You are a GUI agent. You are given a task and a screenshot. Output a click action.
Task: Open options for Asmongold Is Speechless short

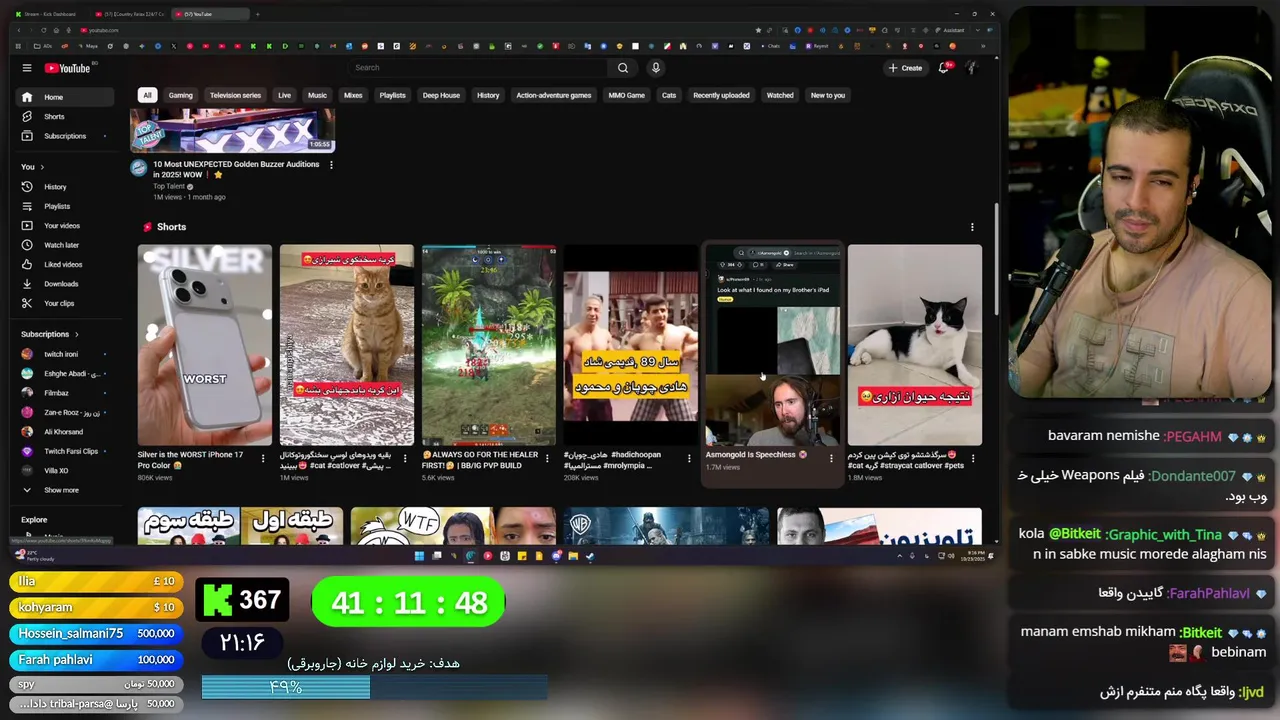[x=831, y=458]
